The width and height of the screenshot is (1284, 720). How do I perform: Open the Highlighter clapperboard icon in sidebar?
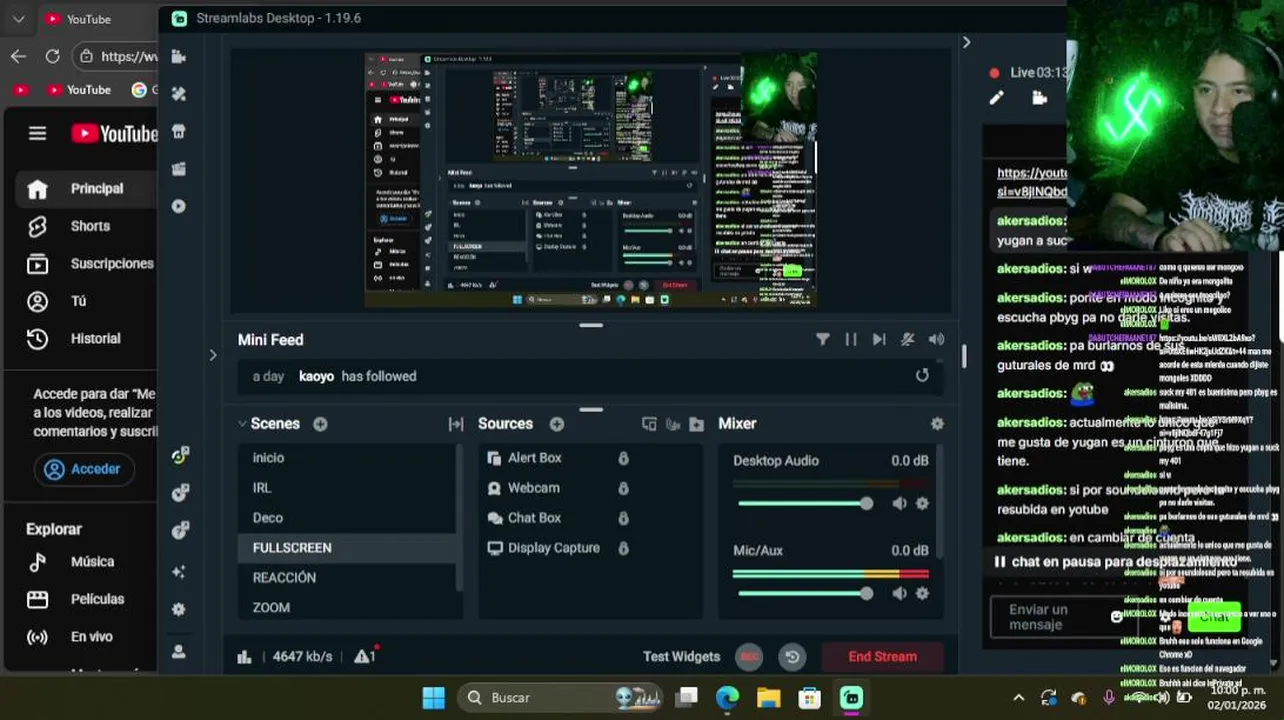[x=179, y=169]
